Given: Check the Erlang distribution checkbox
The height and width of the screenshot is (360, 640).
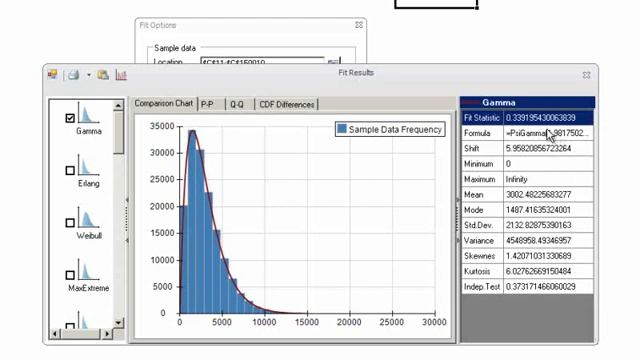Looking at the screenshot, I should coord(70,170).
